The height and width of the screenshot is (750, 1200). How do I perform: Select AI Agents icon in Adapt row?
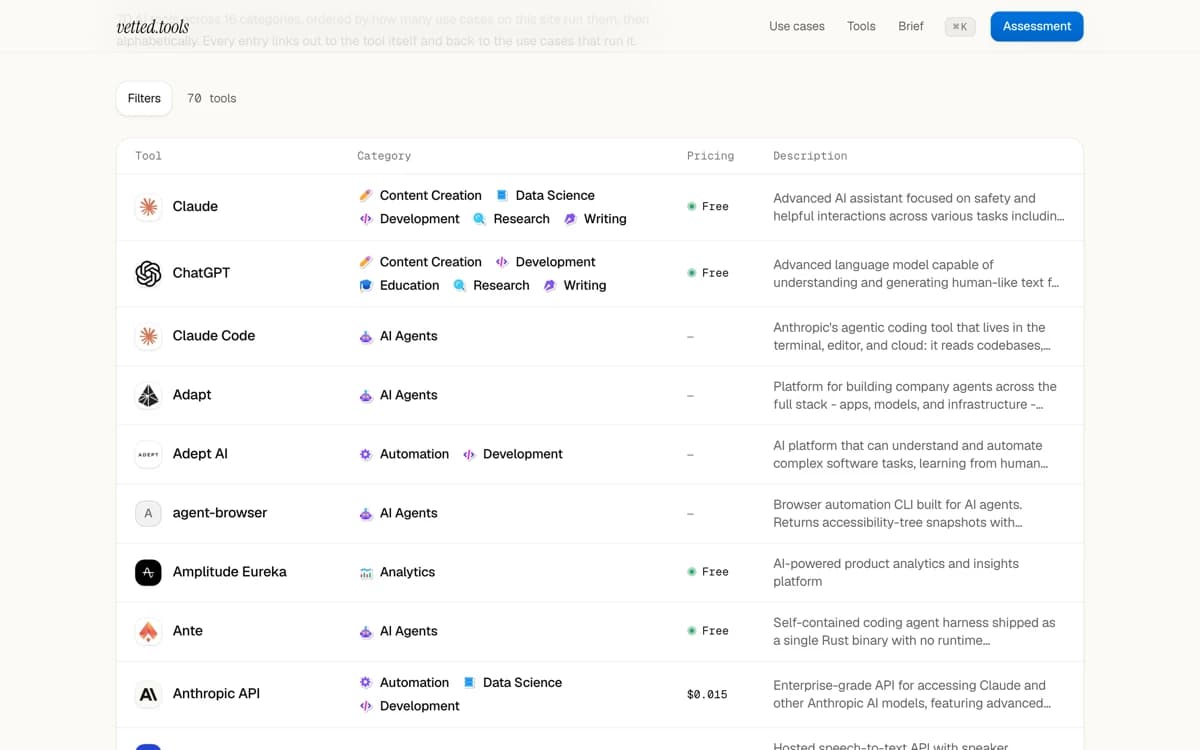click(x=366, y=395)
